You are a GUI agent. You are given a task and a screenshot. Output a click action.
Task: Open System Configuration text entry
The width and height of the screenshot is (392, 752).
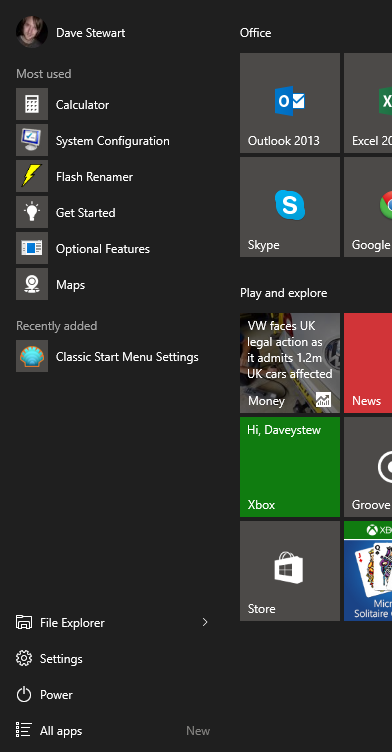112,141
